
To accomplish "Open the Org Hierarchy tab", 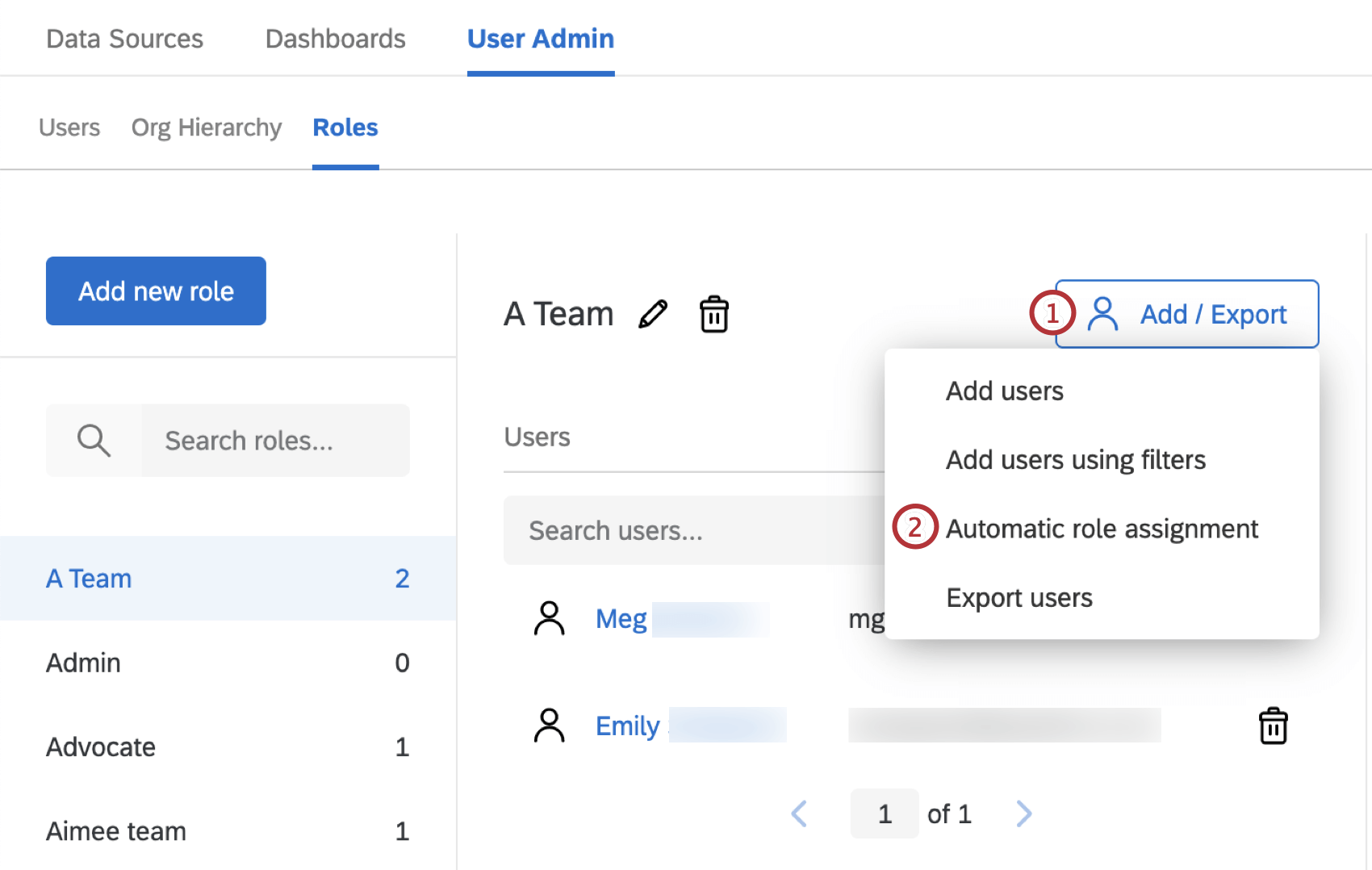I will coord(206,127).
